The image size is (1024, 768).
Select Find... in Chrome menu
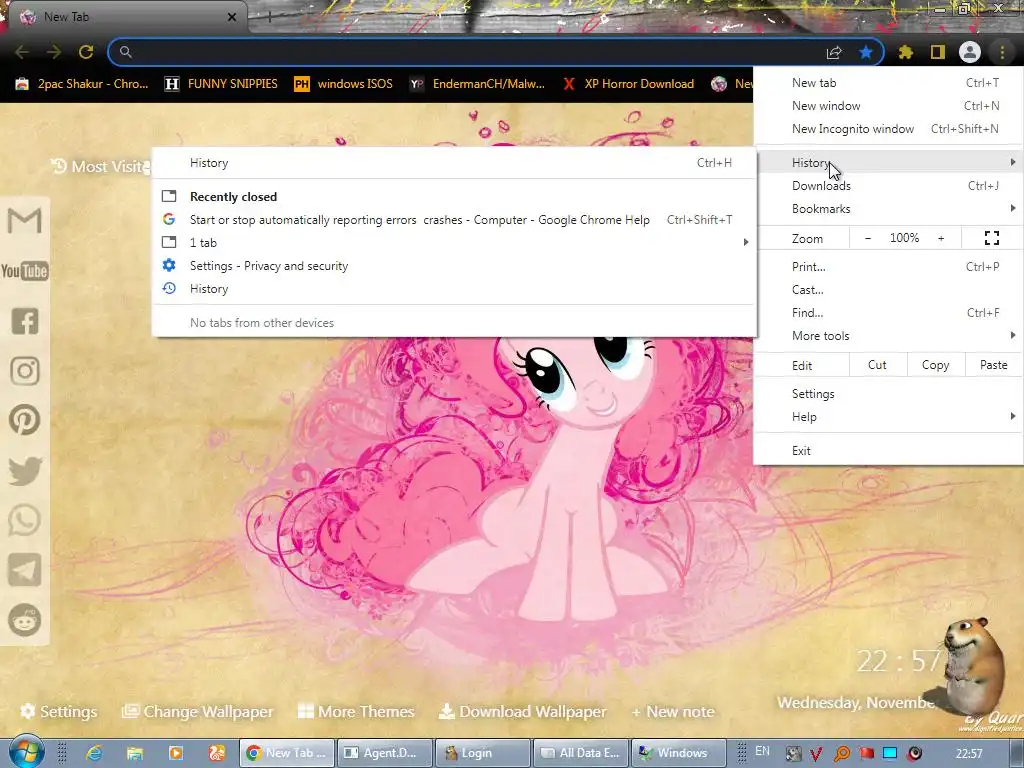pos(888,313)
